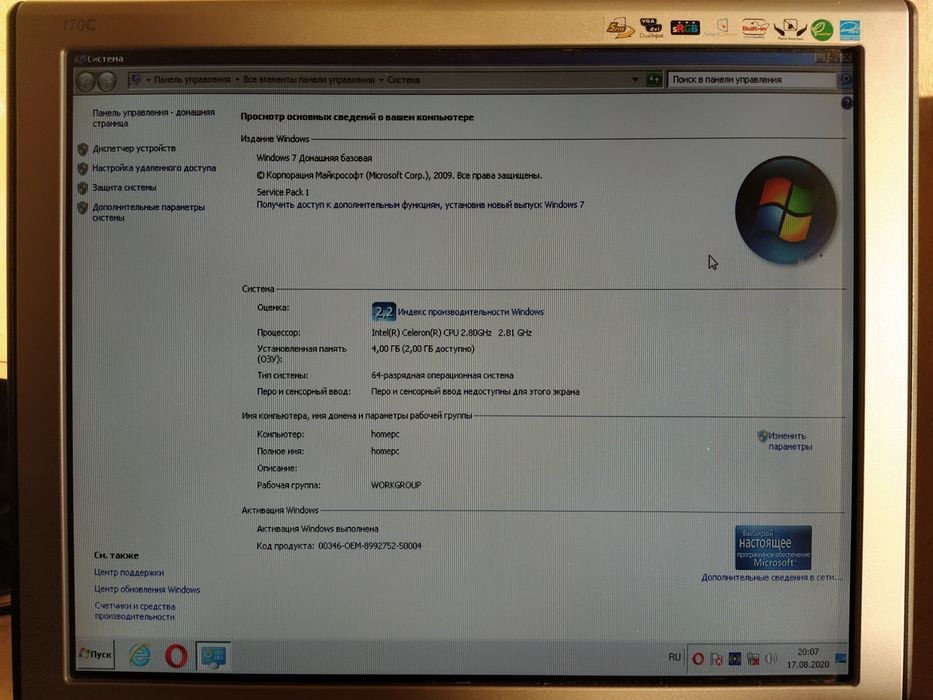Open Internet Explorer from the taskbar
The image size is (933, 700).
[140, 655]
